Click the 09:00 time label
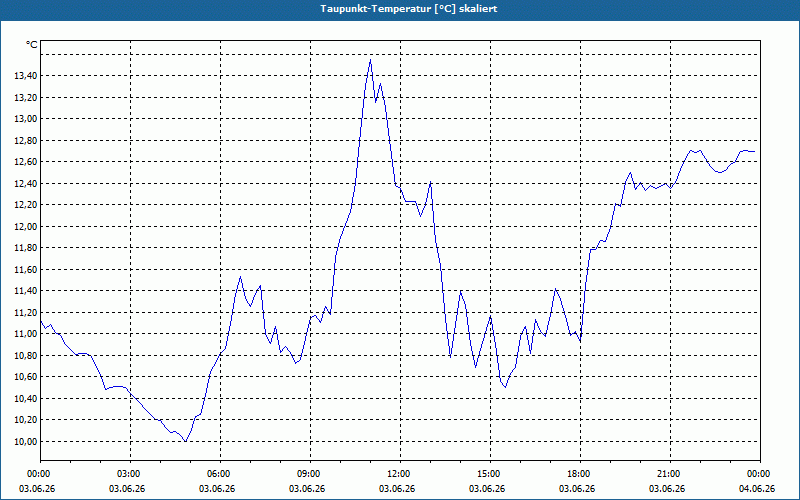800x500 pixels. click(x=310, y=474)
